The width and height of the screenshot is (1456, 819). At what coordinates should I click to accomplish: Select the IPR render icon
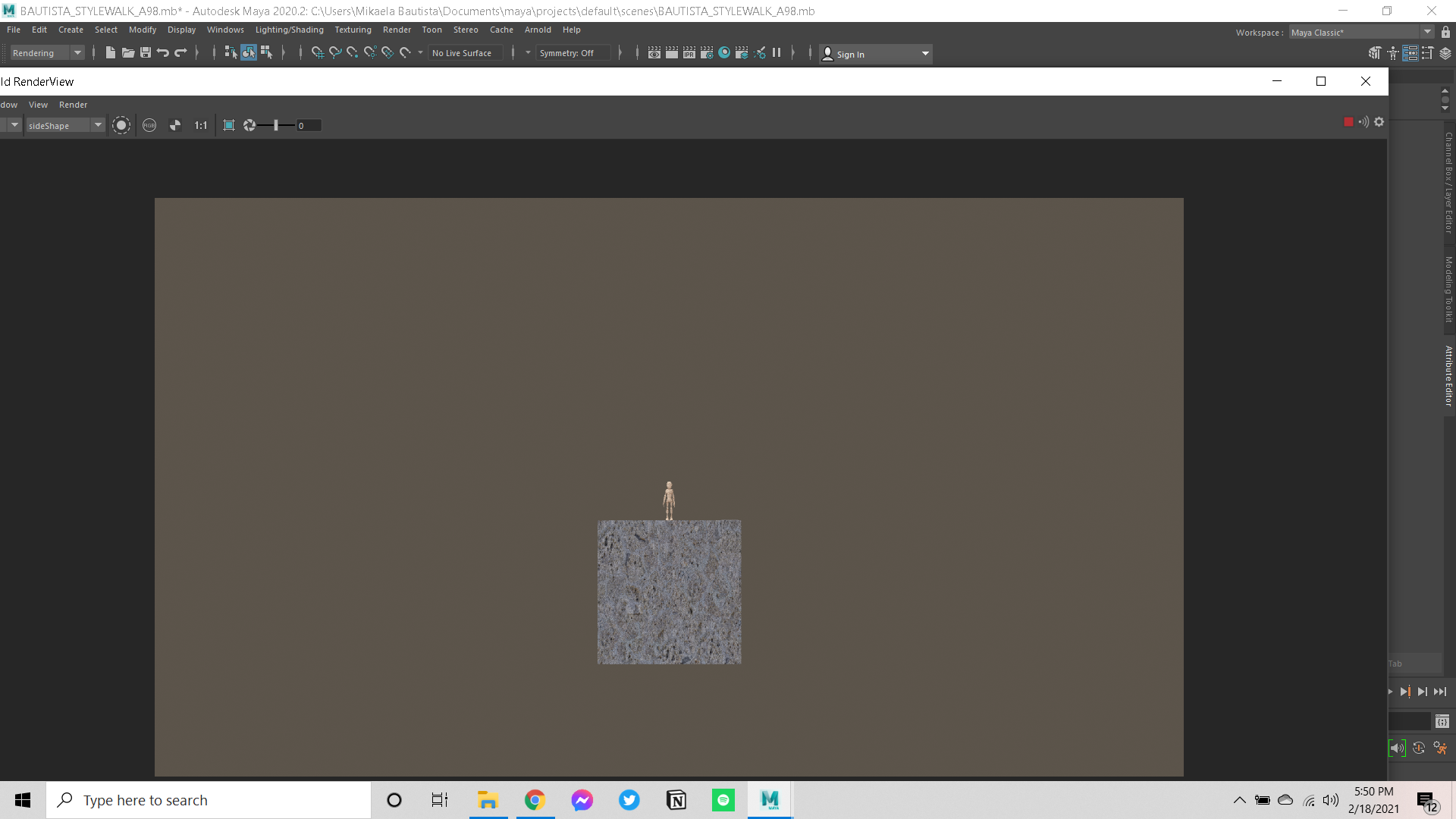coord(689,52)
